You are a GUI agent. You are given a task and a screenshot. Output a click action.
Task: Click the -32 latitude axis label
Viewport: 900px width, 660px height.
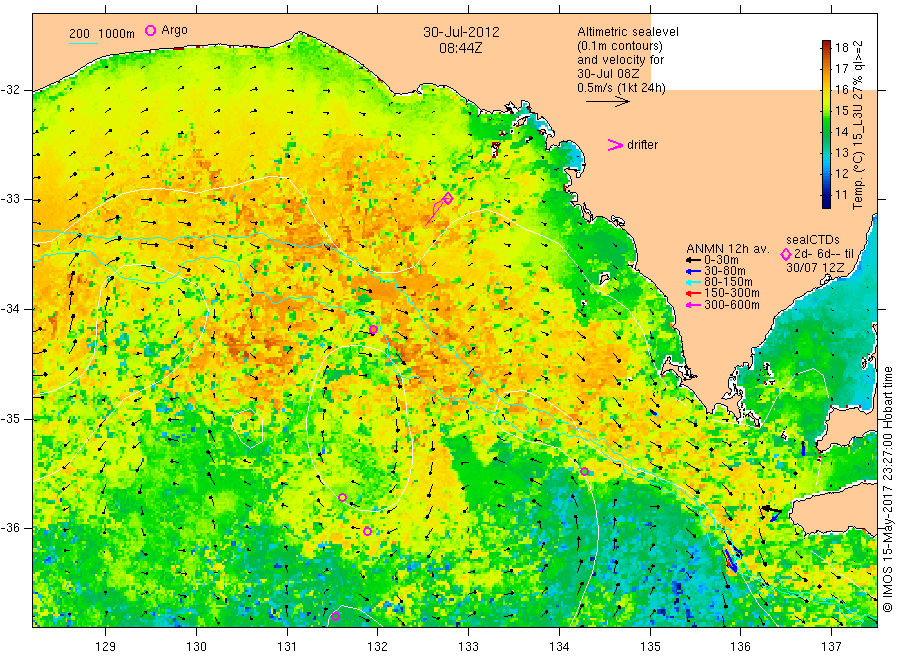point(10,90)
